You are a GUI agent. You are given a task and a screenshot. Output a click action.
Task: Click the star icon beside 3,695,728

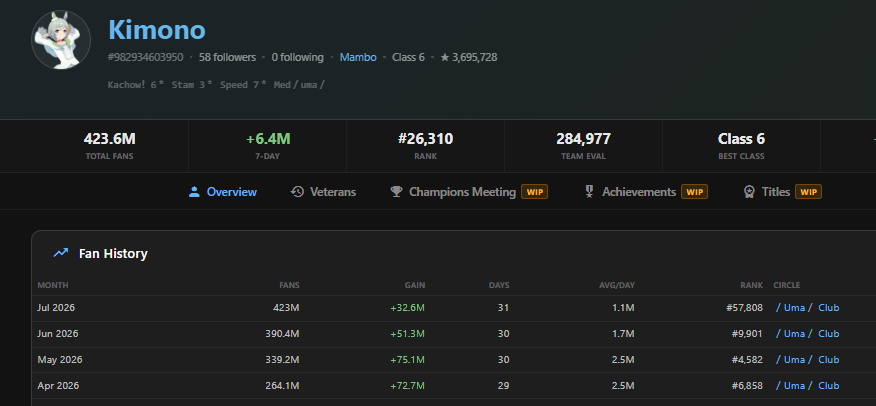click(x=445, y=57)
